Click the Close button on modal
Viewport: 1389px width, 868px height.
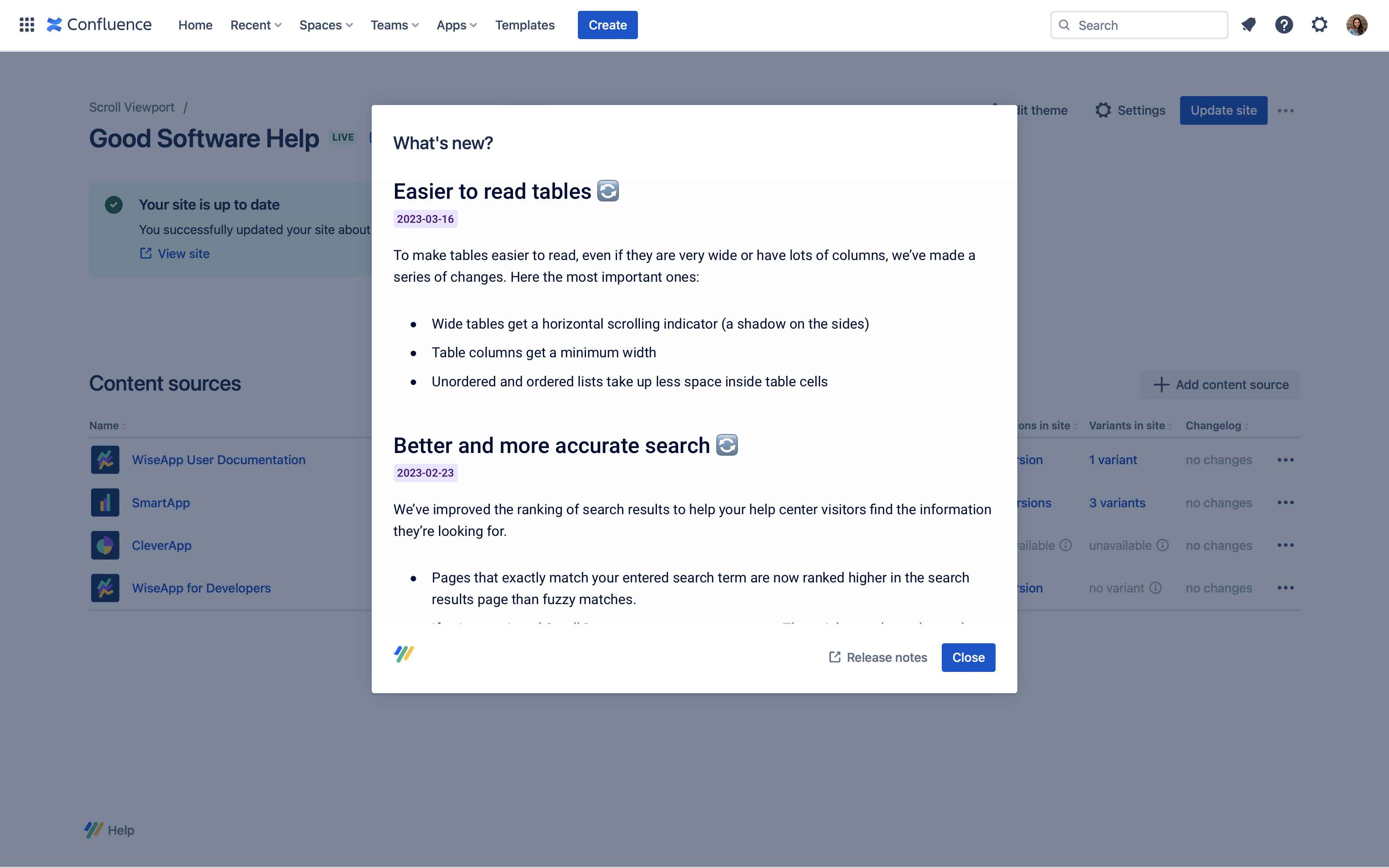(968, 657)
